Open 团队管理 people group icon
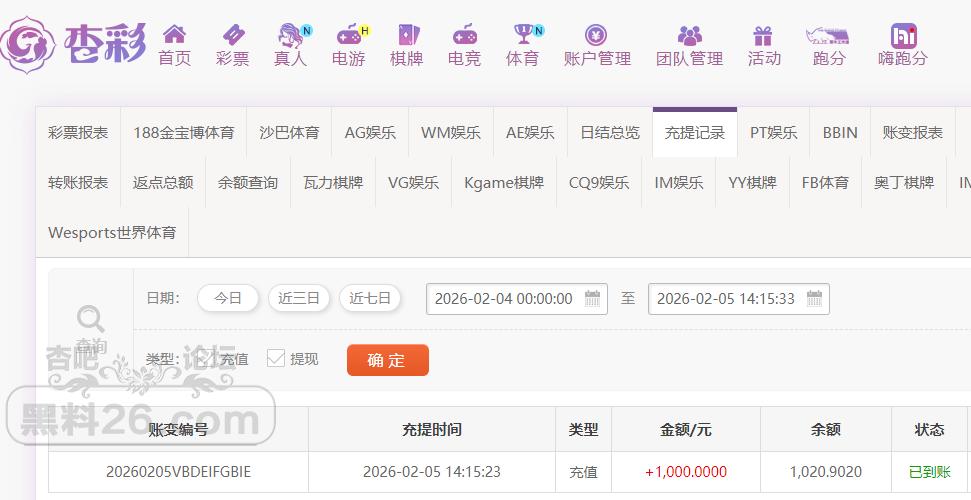The height and width of the screenshot is (500, 971). (689, 35)
